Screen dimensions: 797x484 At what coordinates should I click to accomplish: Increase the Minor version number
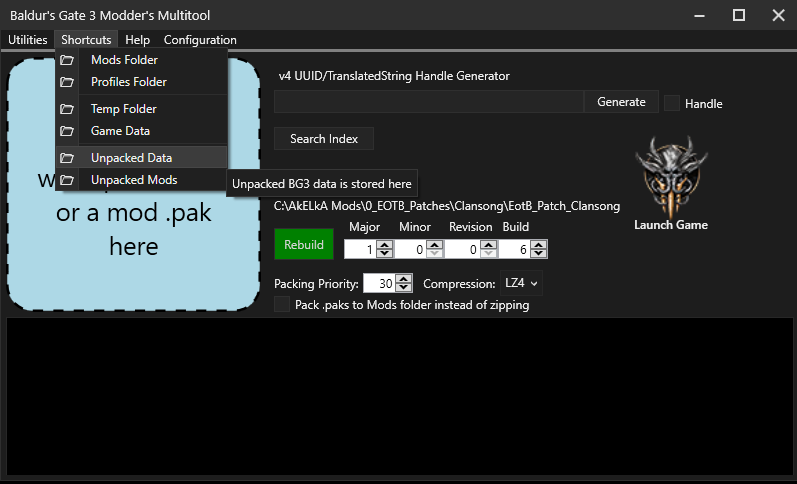pos(435,245)
